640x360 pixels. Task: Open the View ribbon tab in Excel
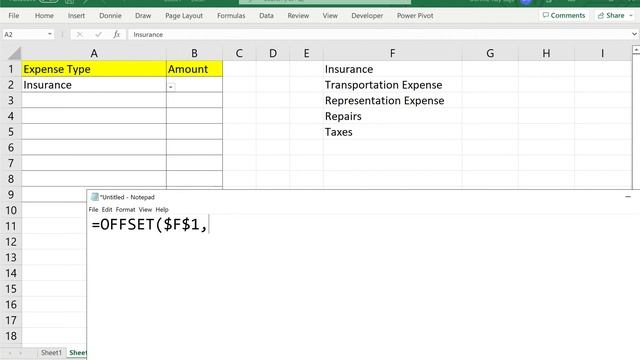[x=330, y=16]
